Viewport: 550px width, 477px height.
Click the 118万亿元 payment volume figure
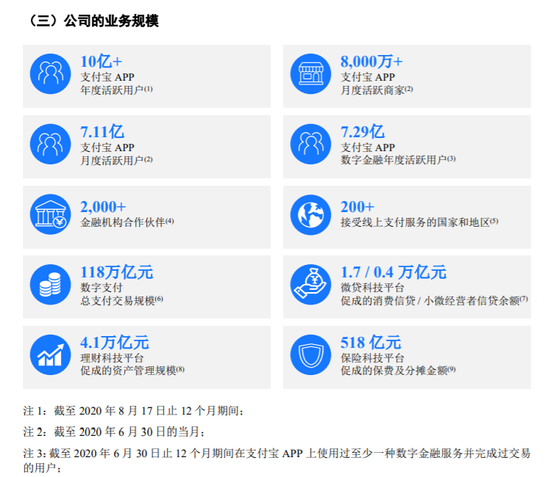117,273
